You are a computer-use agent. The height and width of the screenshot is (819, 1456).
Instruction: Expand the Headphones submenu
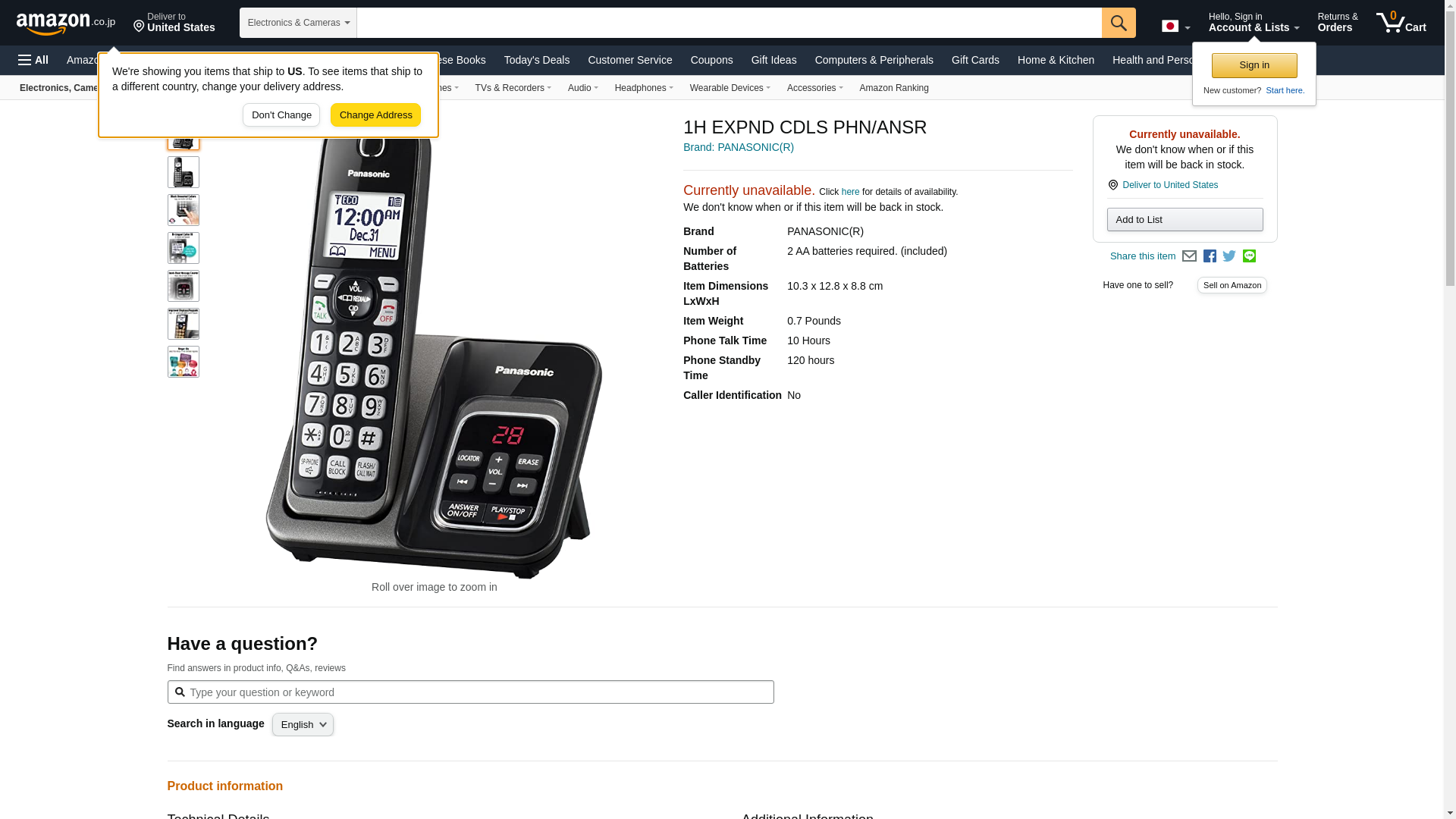(x=644, y=88)
